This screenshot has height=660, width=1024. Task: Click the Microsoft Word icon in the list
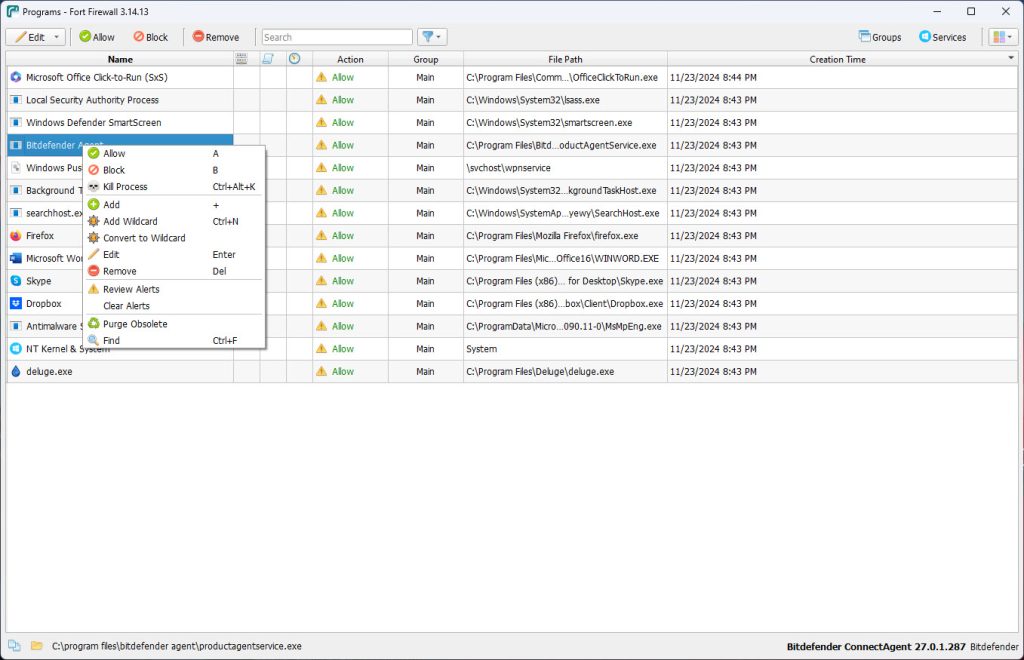pos(16,258)
